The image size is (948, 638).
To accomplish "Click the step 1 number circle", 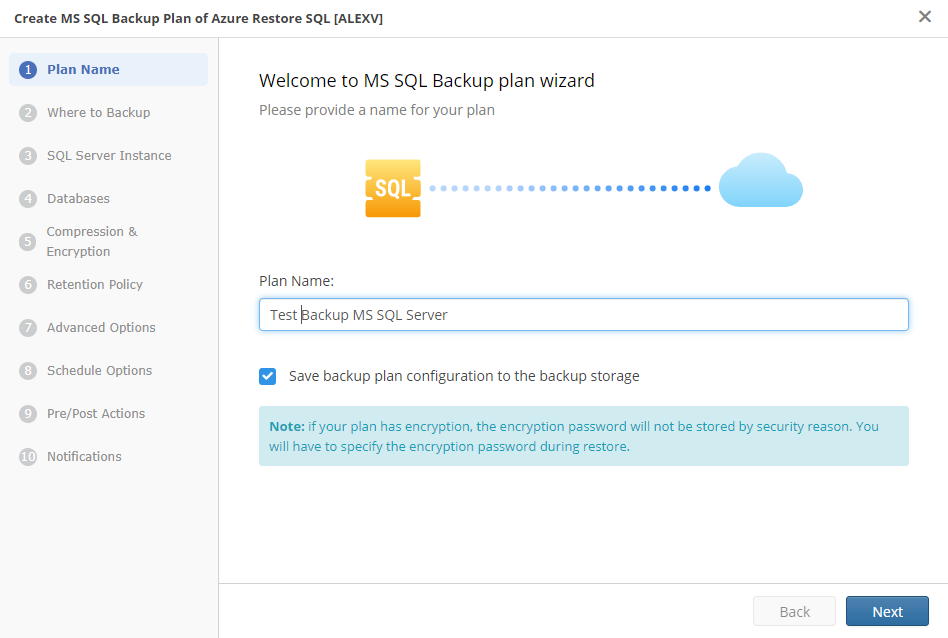I will coord(28,70).
